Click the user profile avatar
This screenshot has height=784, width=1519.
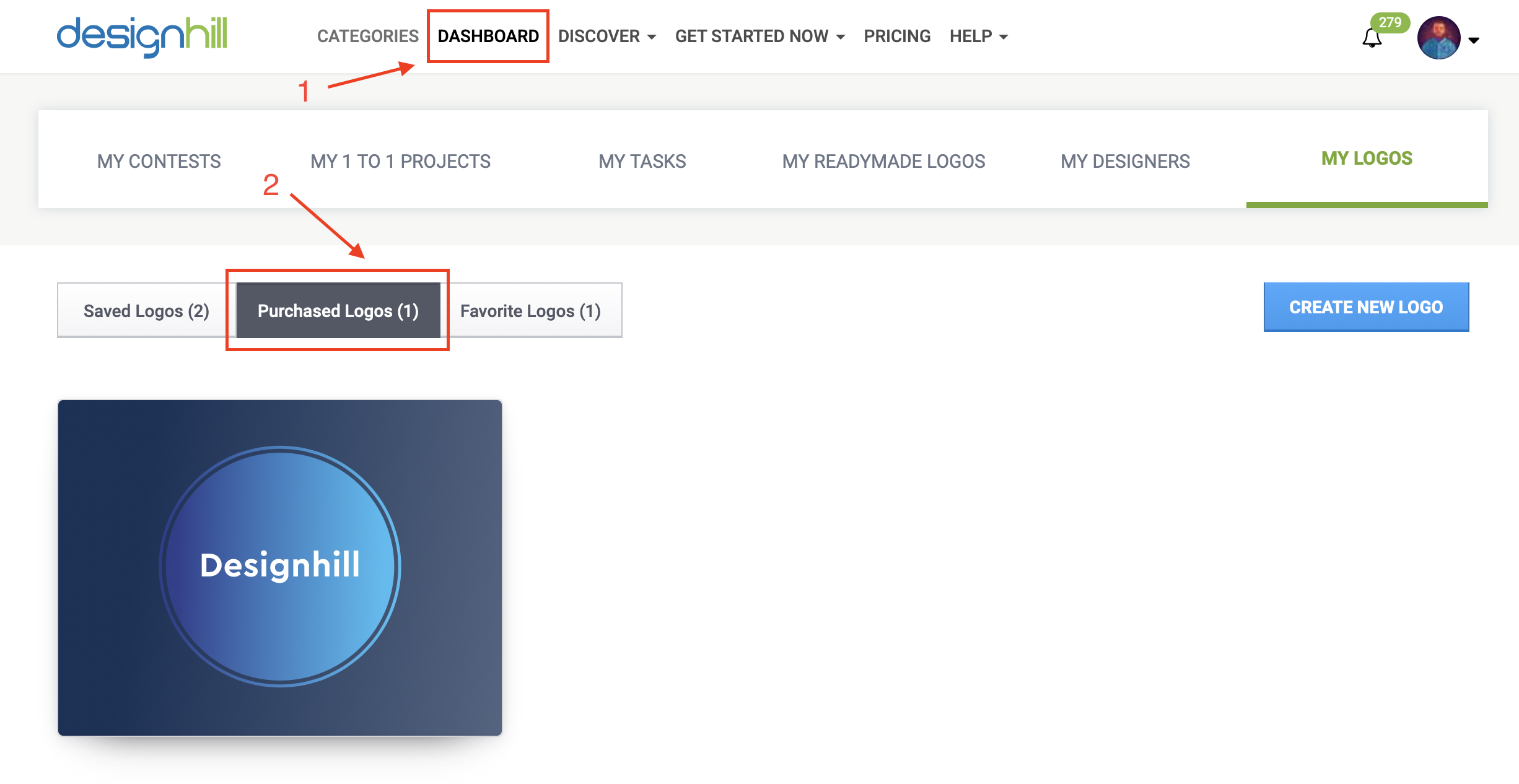(x=1438, y=38)
